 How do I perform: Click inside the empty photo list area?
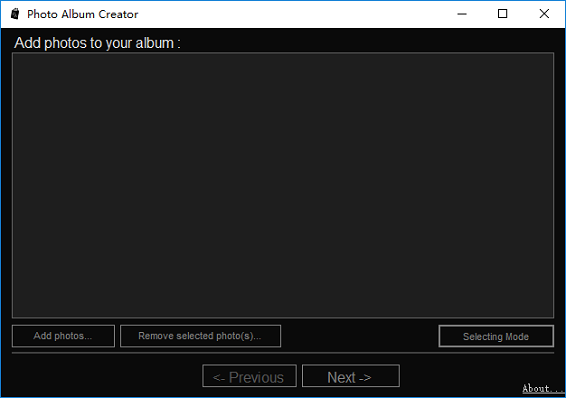[283, 185]
